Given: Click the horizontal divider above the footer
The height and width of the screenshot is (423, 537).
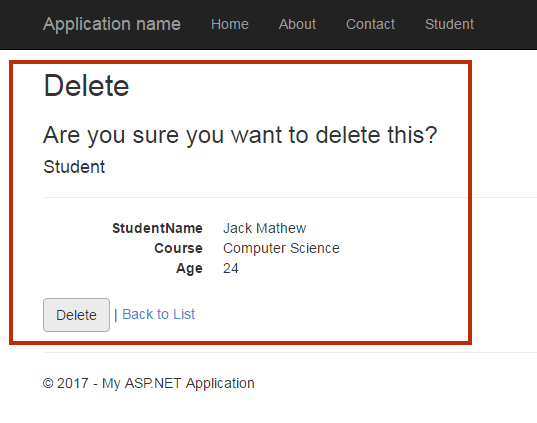Looking at the screenshot, I should coord(290,352).
